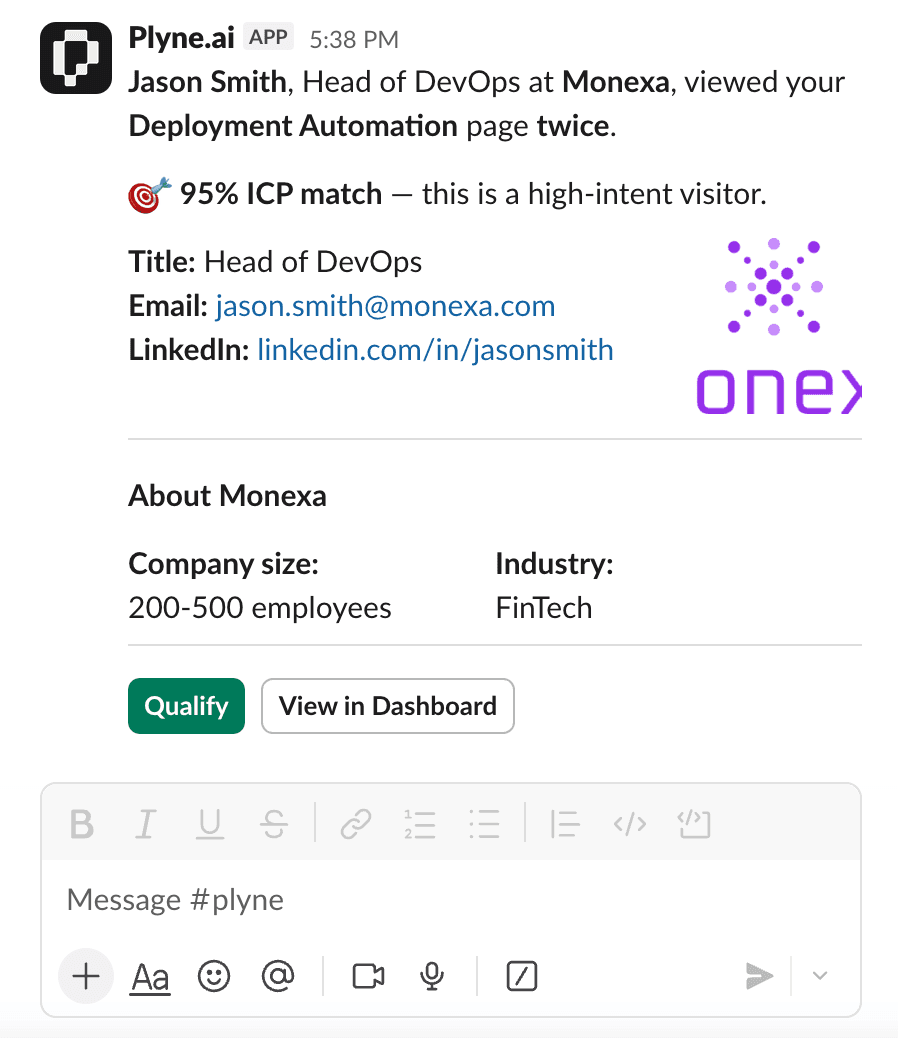Screen dimensions: 898x1038
Task: Open the emoji picker
Action: pyautogui.click(x=213, y=976)
